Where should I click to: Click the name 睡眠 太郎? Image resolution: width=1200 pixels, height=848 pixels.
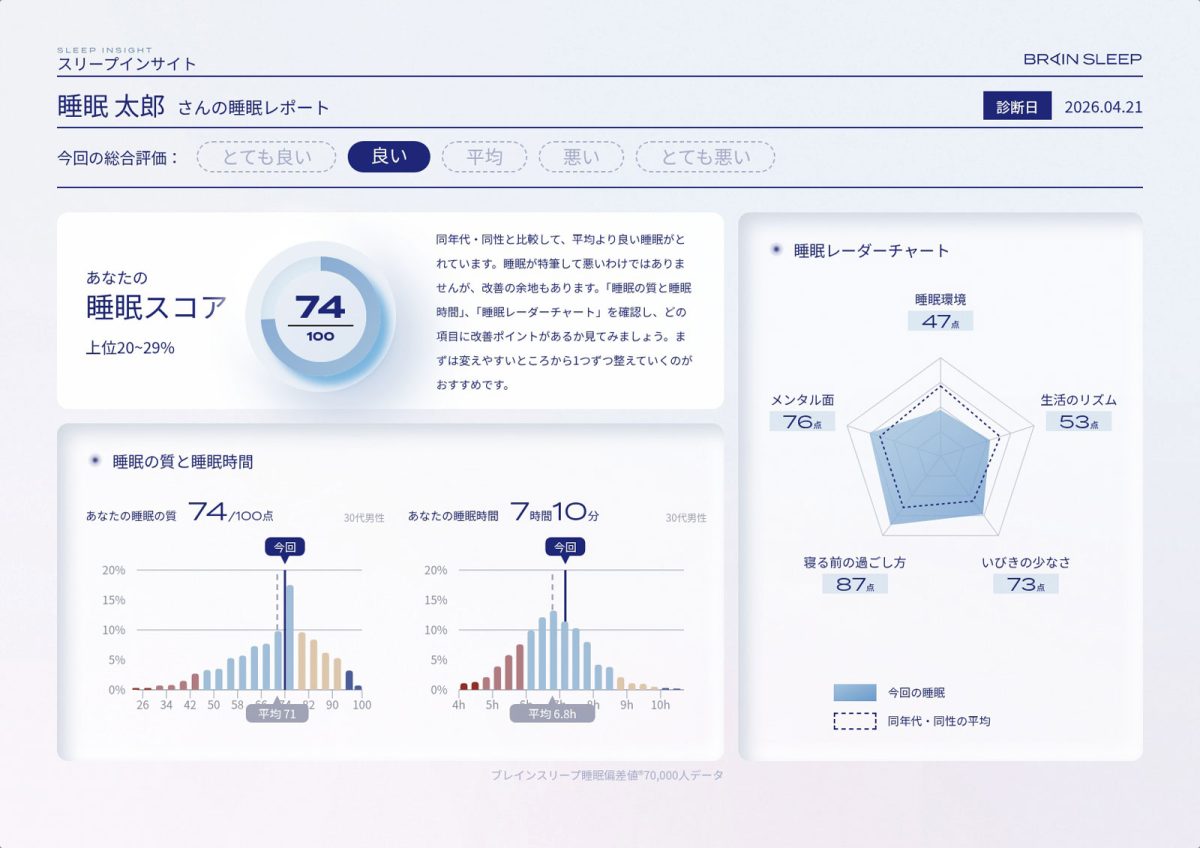point(111,107)
